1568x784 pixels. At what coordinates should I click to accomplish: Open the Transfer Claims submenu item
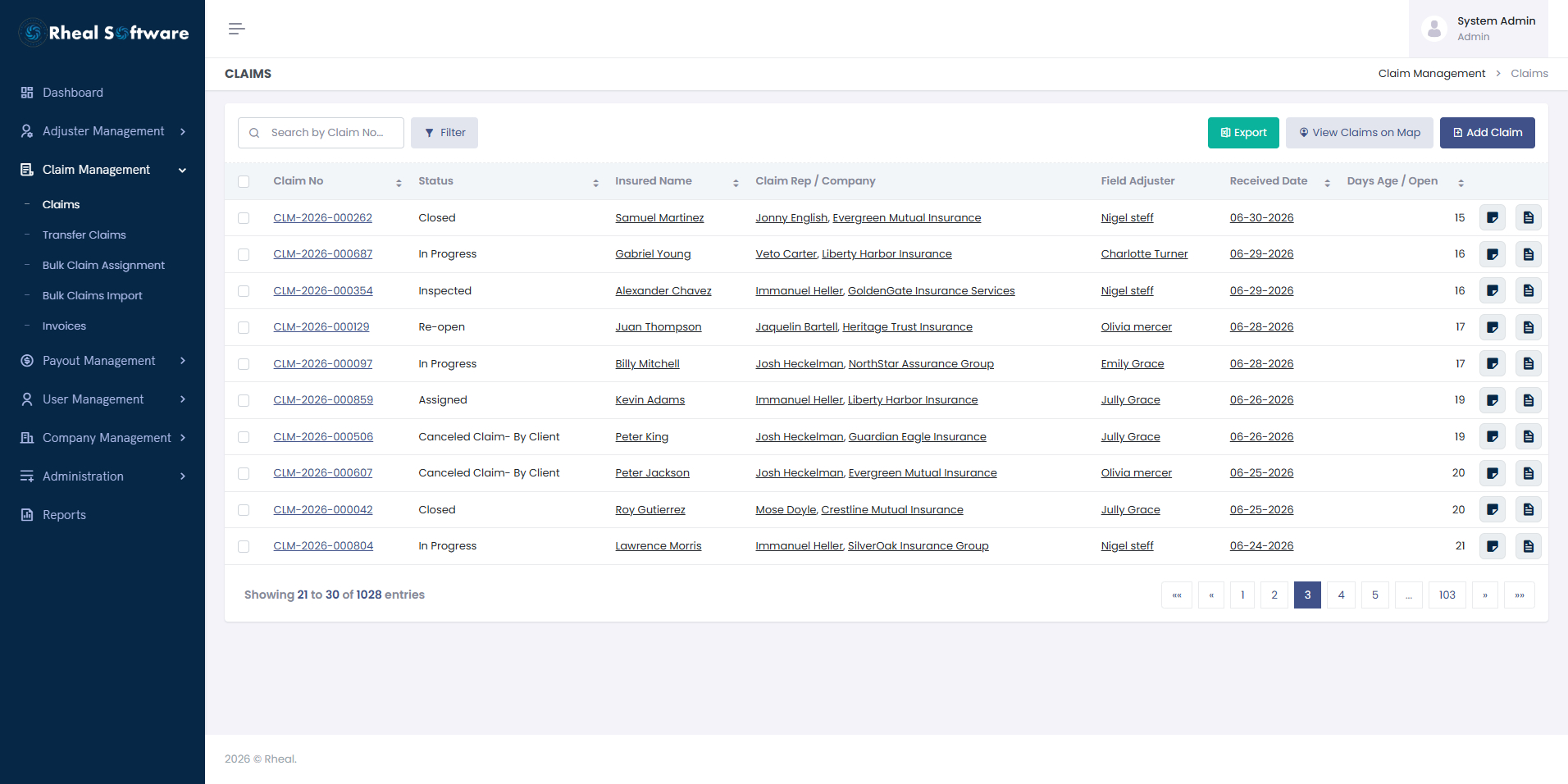84,235
